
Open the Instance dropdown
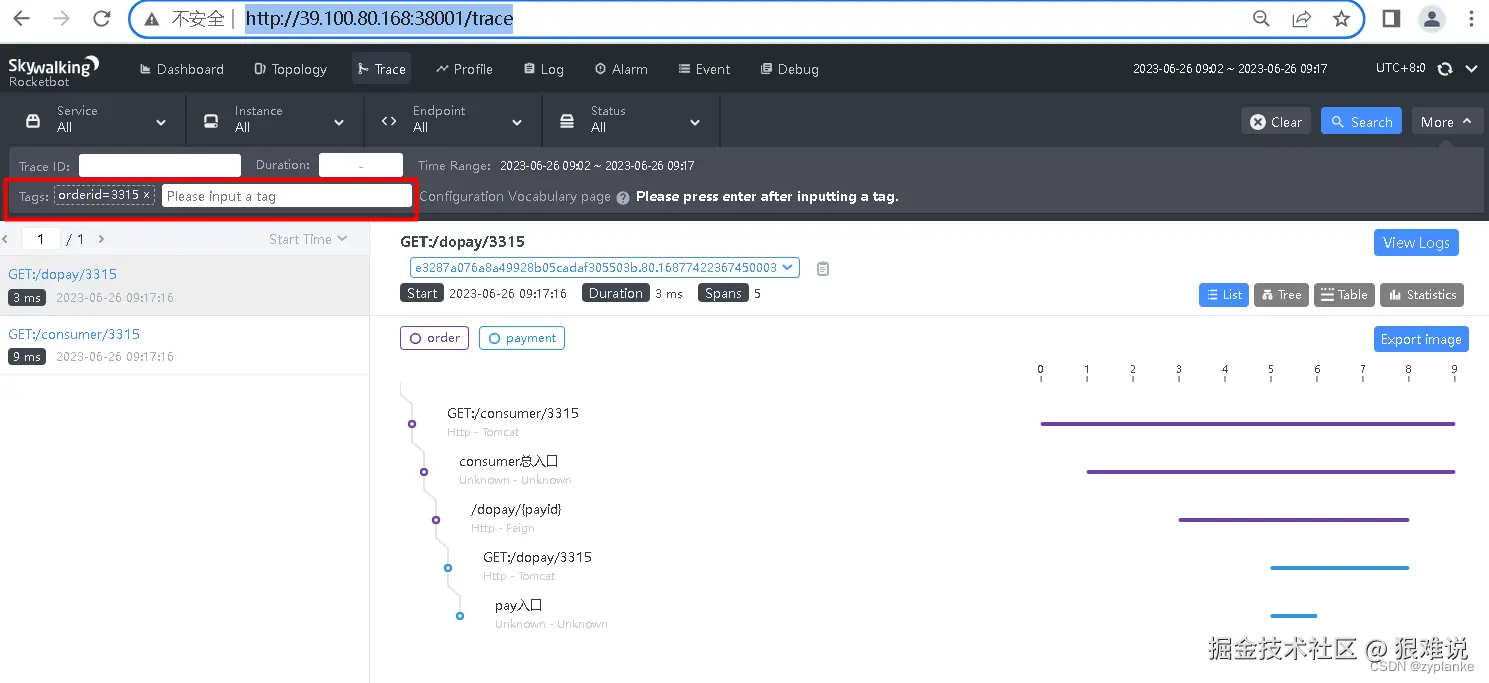coord(275,121)
